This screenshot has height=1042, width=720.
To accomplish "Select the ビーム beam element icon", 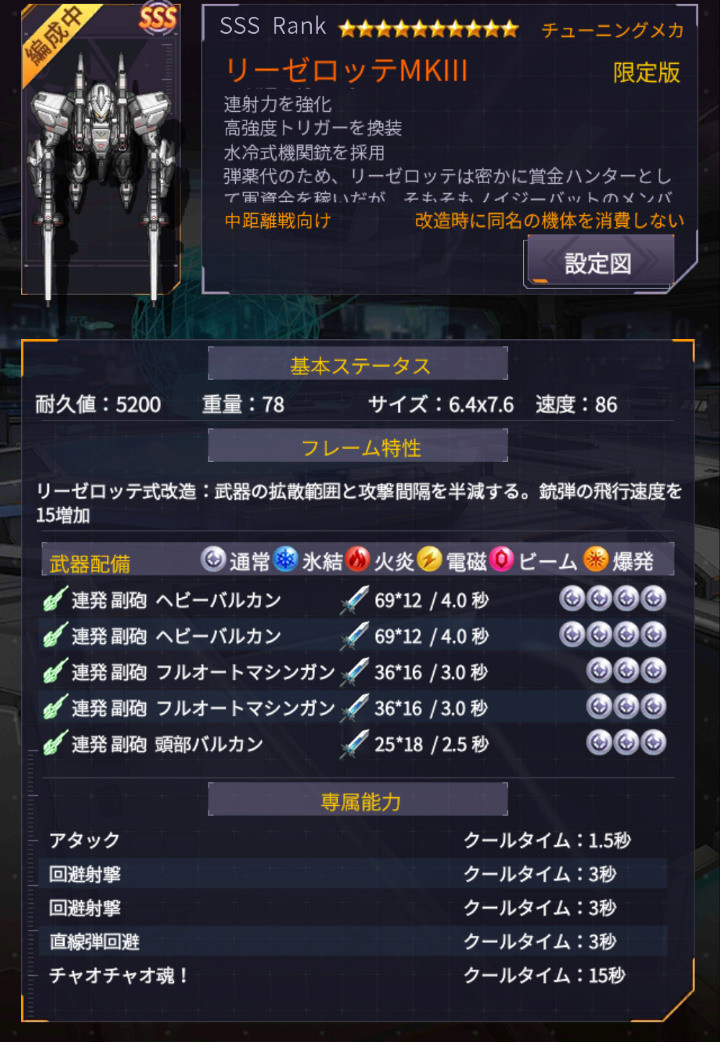I will 501,560.
